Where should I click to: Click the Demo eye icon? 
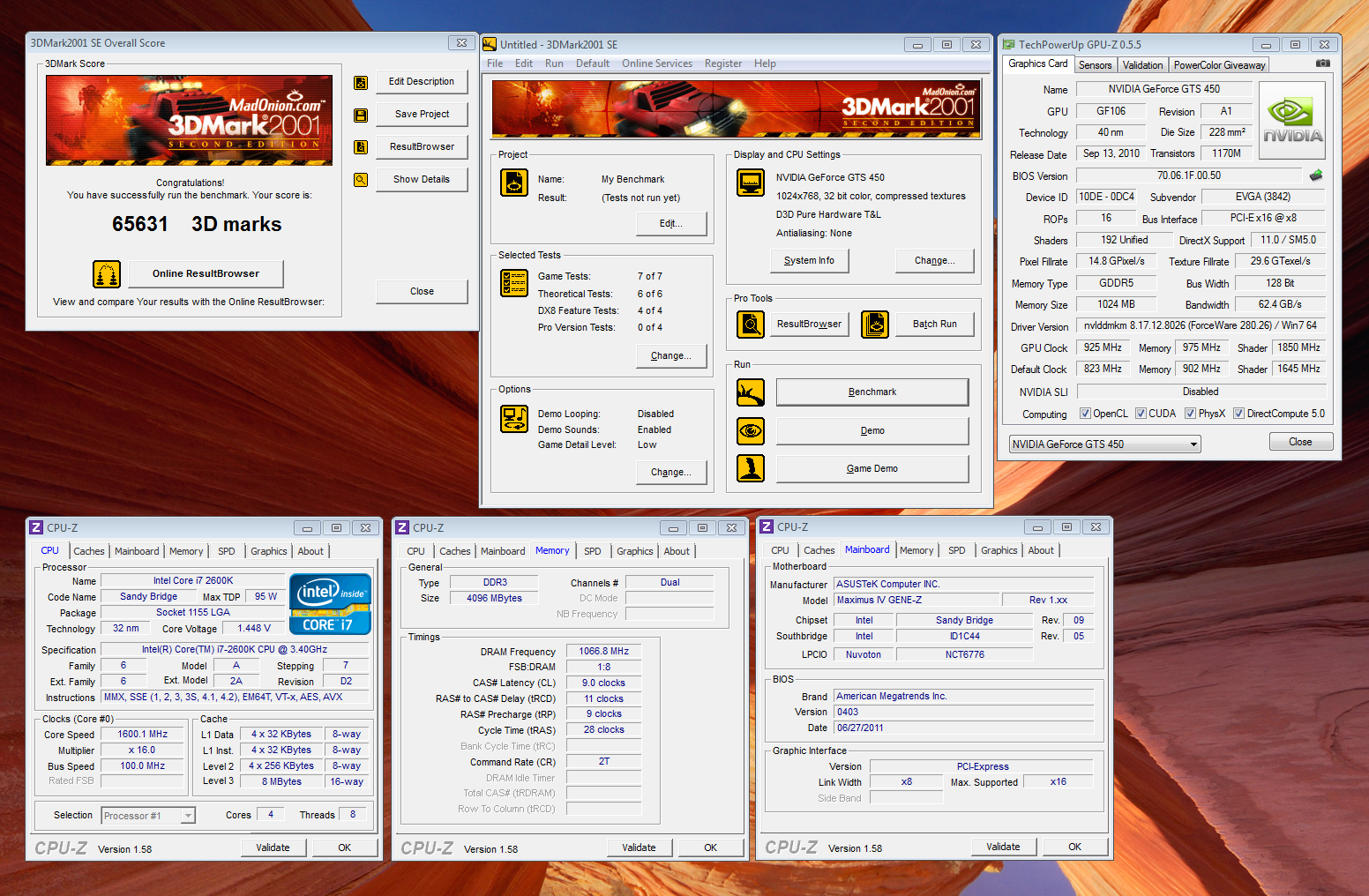751,431
